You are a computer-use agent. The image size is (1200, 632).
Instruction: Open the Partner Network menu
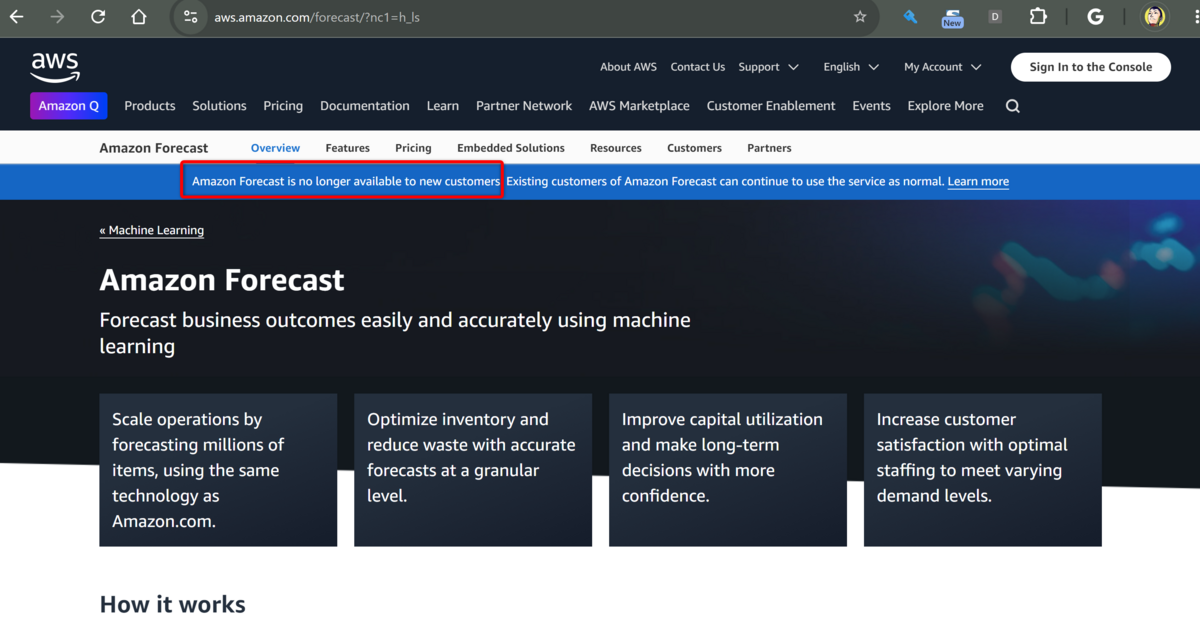[524, 106]
